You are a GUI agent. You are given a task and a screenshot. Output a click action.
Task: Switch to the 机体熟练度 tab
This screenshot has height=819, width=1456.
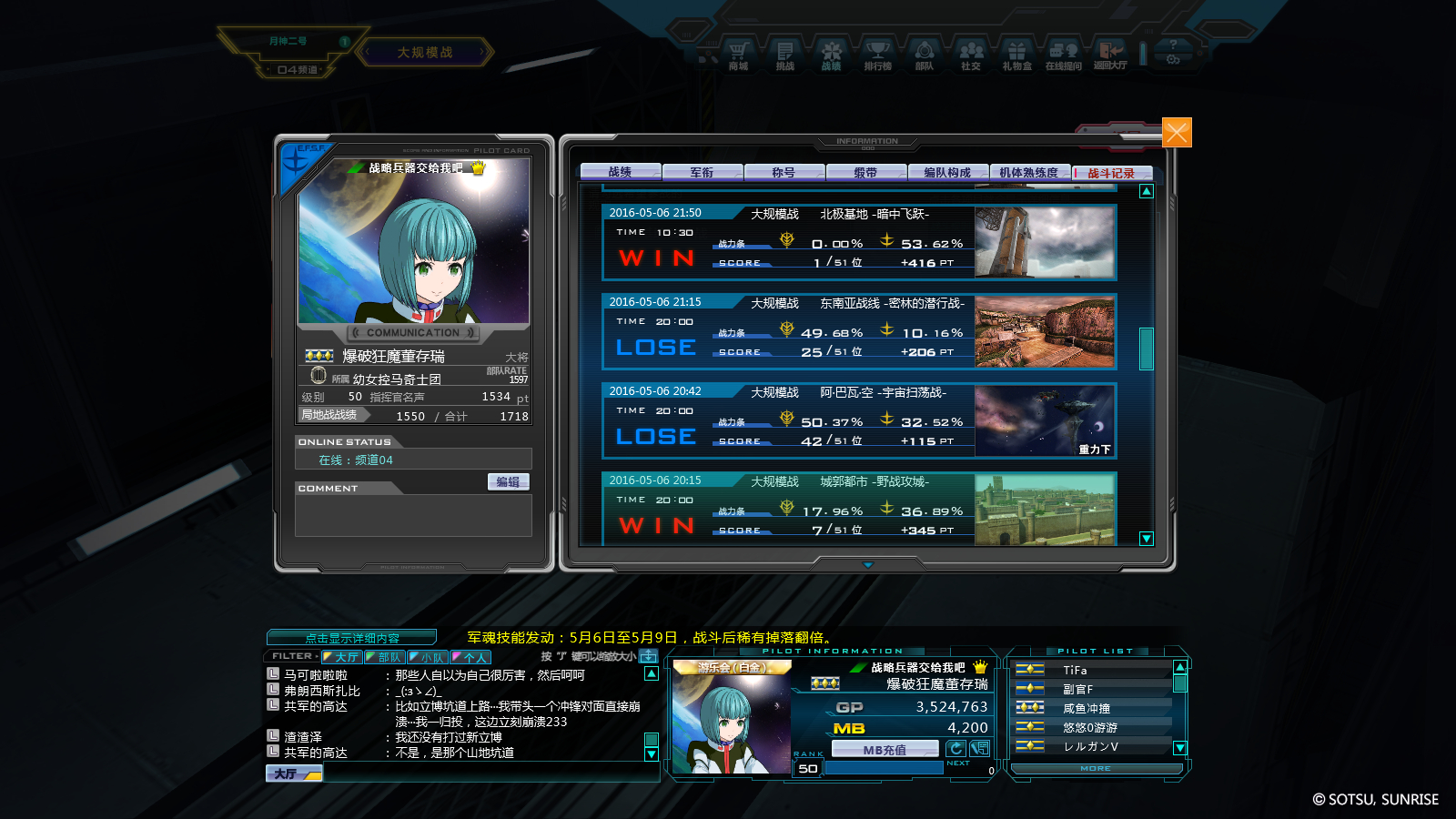tap(1030, 172)
